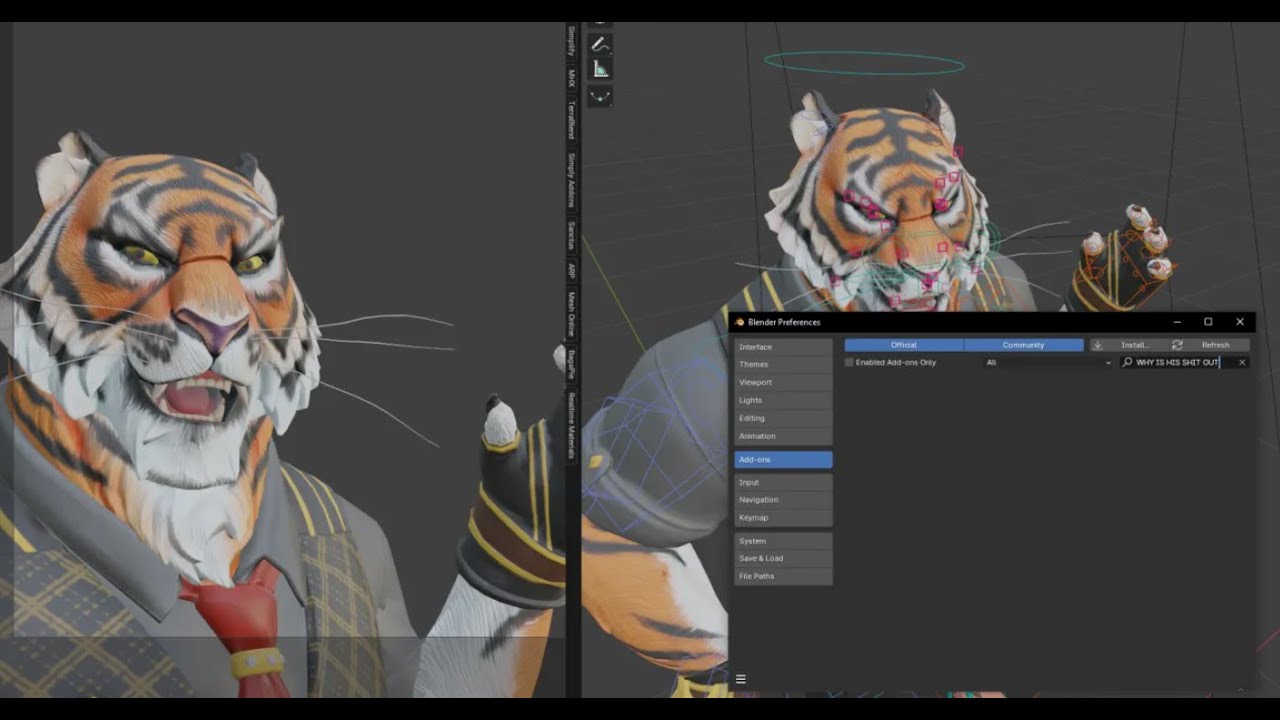Select the Measure tool in the viewport toolbar
Image resolution: width=1280 pixels, height=720 pixels.
[600, 69]
